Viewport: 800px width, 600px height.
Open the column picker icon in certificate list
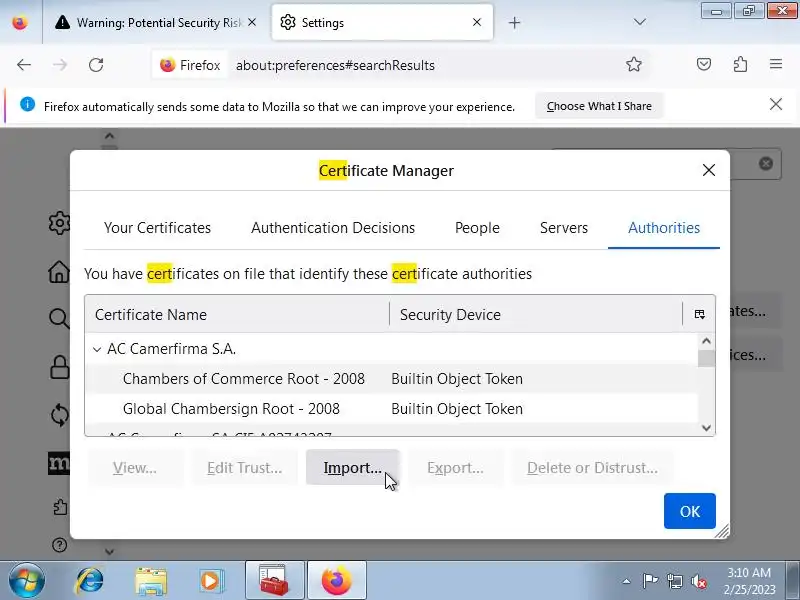pos(699,314)
